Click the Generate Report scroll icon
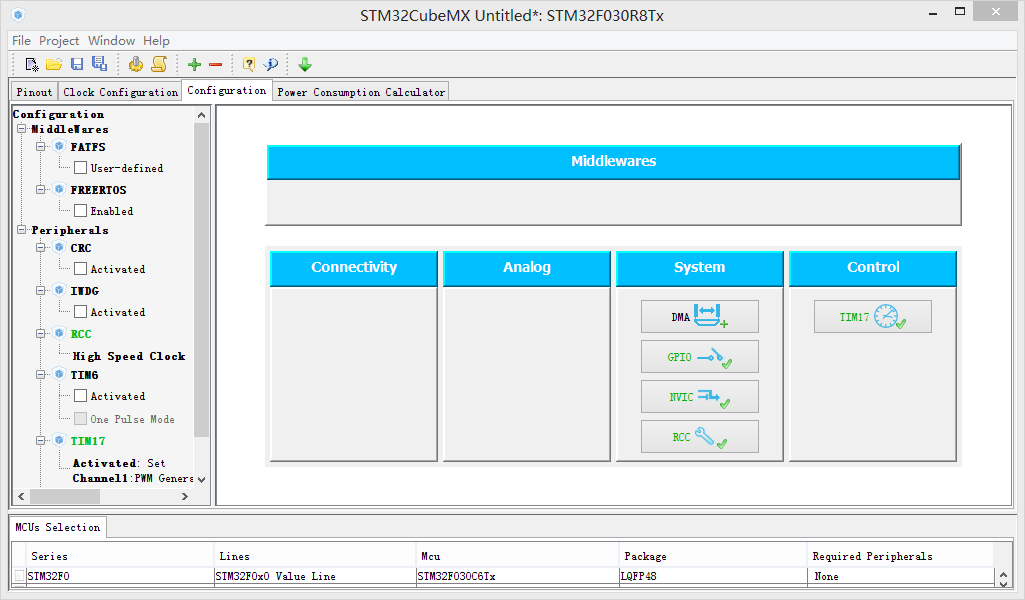1025x600 pixels. click(x=159, y=64)
